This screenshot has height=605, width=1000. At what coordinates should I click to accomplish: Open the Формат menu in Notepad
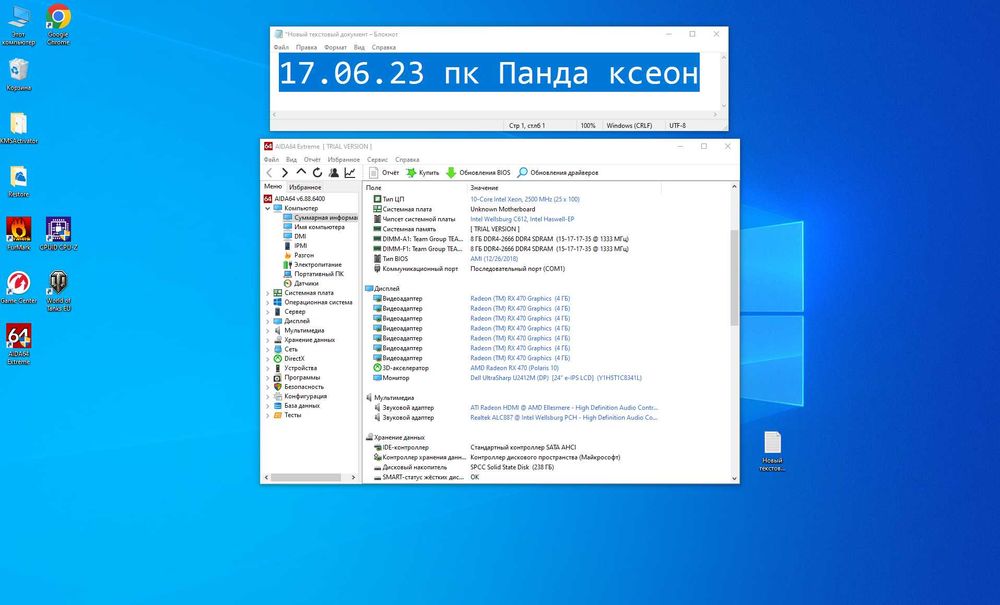click(335, 47)
